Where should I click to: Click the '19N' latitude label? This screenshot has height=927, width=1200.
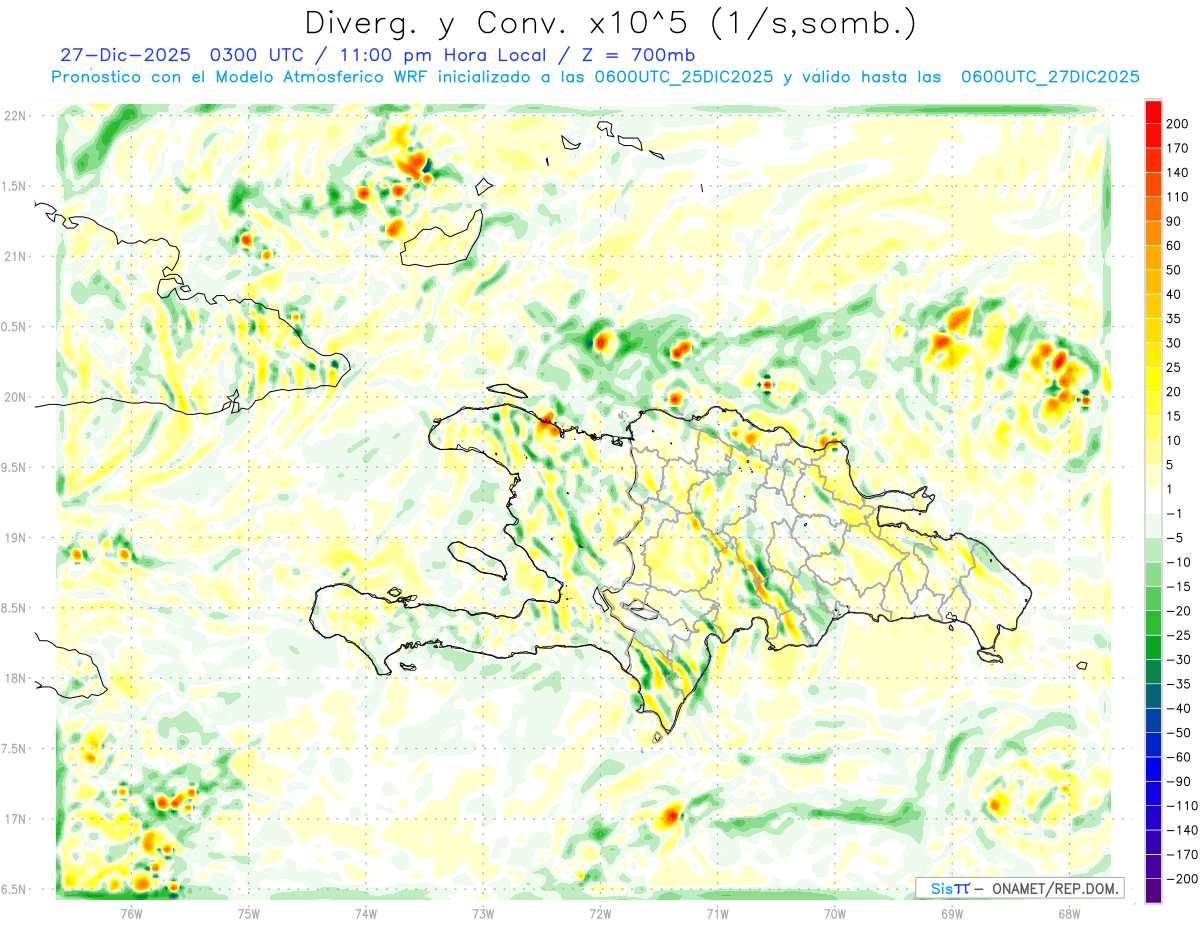(x=17, y=538)
